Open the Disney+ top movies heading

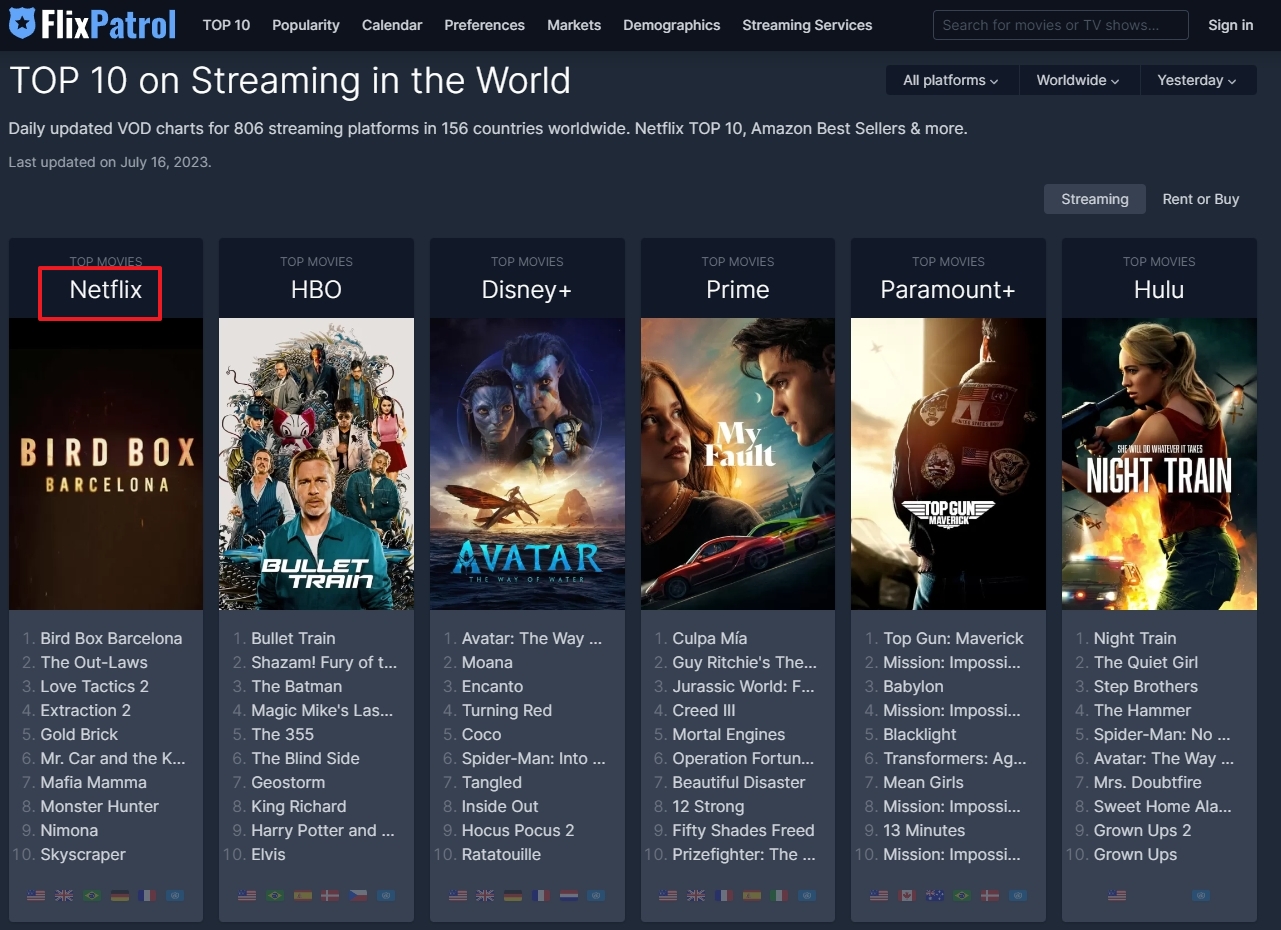527,290
